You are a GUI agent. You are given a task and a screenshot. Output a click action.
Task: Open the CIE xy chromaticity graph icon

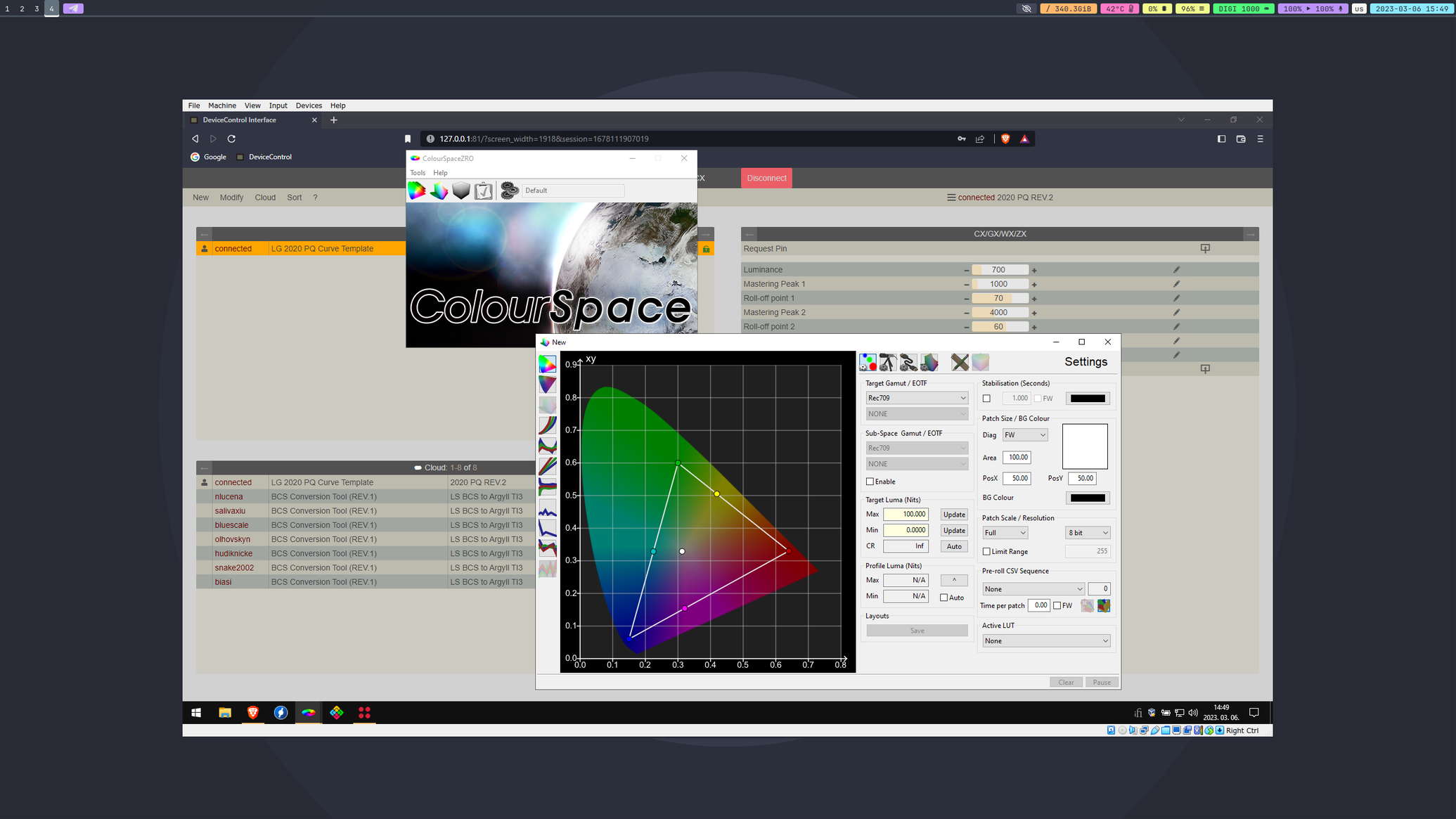(547, 363)
